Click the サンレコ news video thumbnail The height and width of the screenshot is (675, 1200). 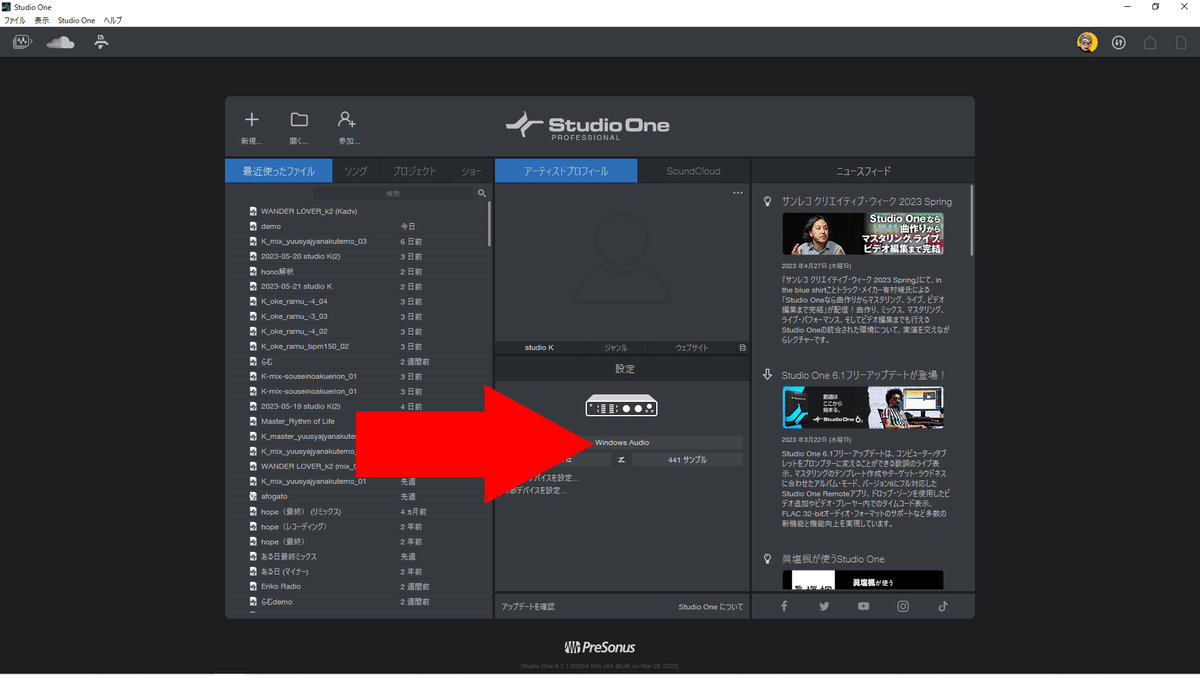point(863,234)
